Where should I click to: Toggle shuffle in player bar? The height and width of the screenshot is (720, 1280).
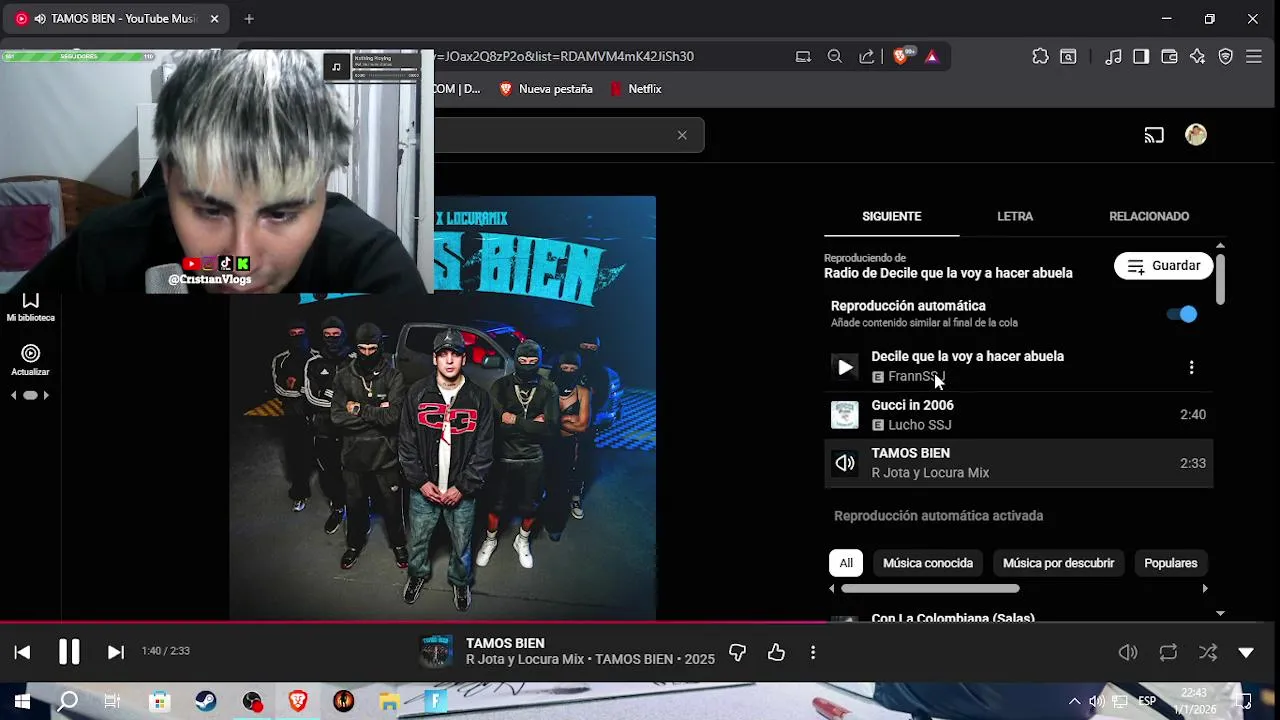[x=1208, y=652]
